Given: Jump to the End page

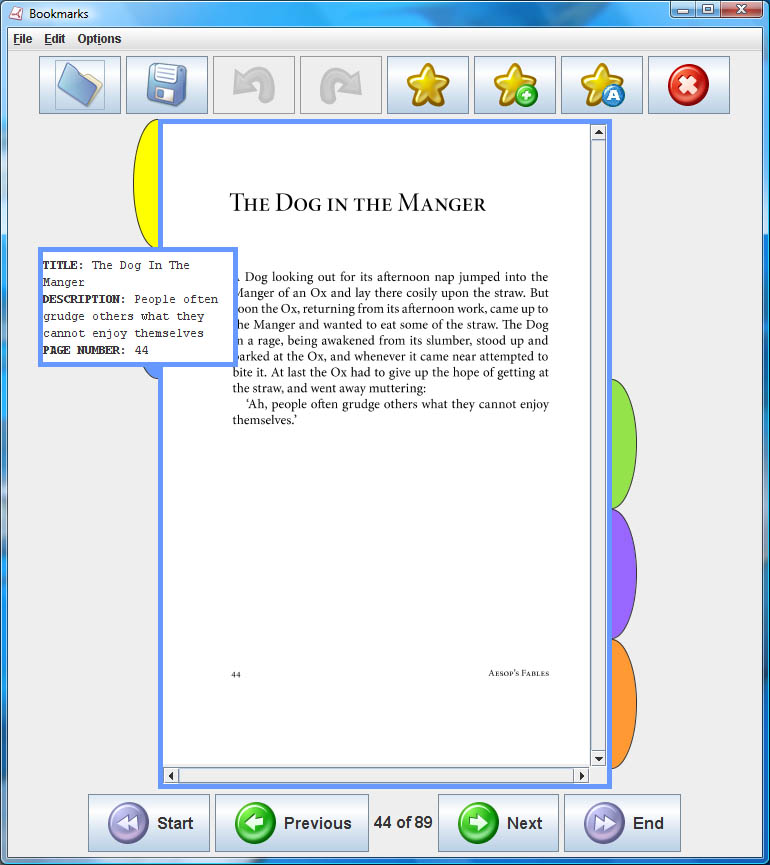Looking at the screenshot, I should [x=622, y=823].
